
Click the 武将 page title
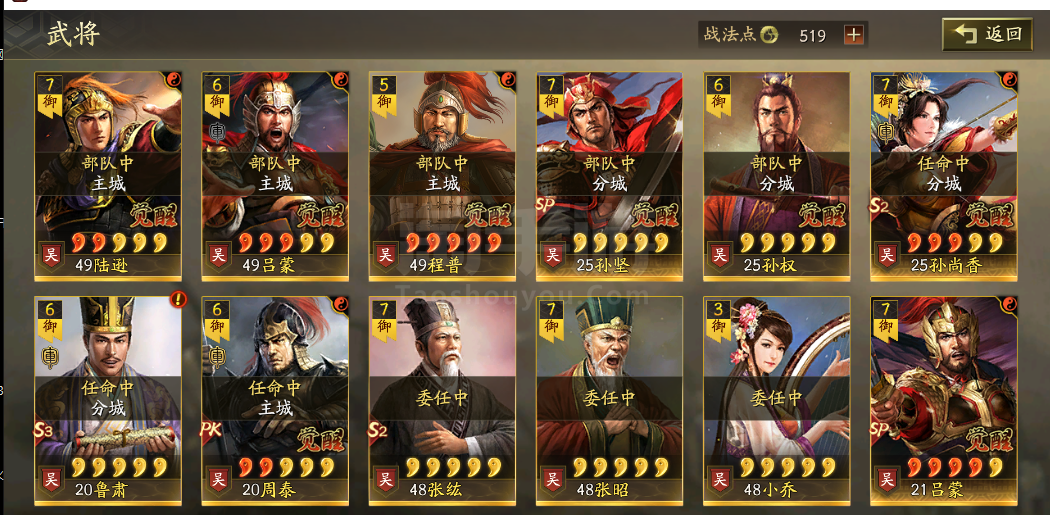coord(74,33)
